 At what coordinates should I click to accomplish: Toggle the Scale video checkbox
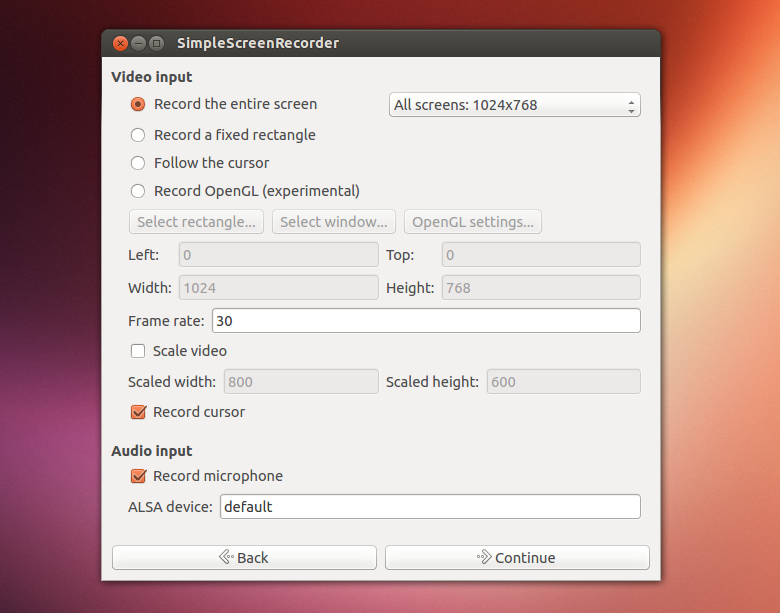[138, 351]
